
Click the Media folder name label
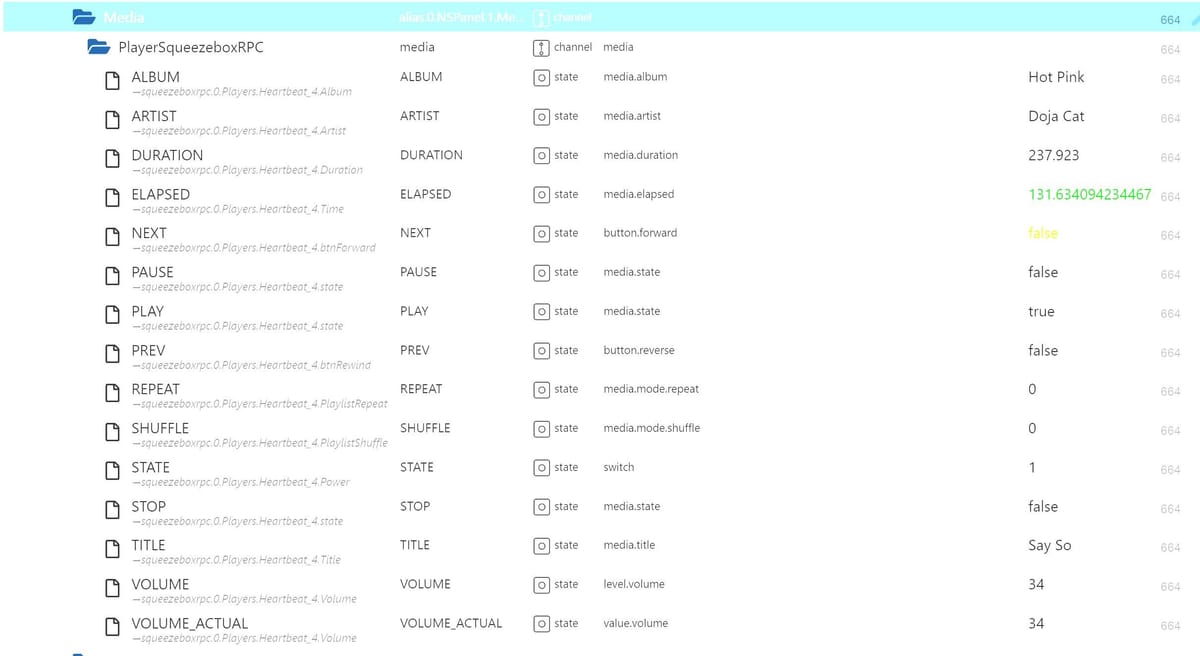124,17
